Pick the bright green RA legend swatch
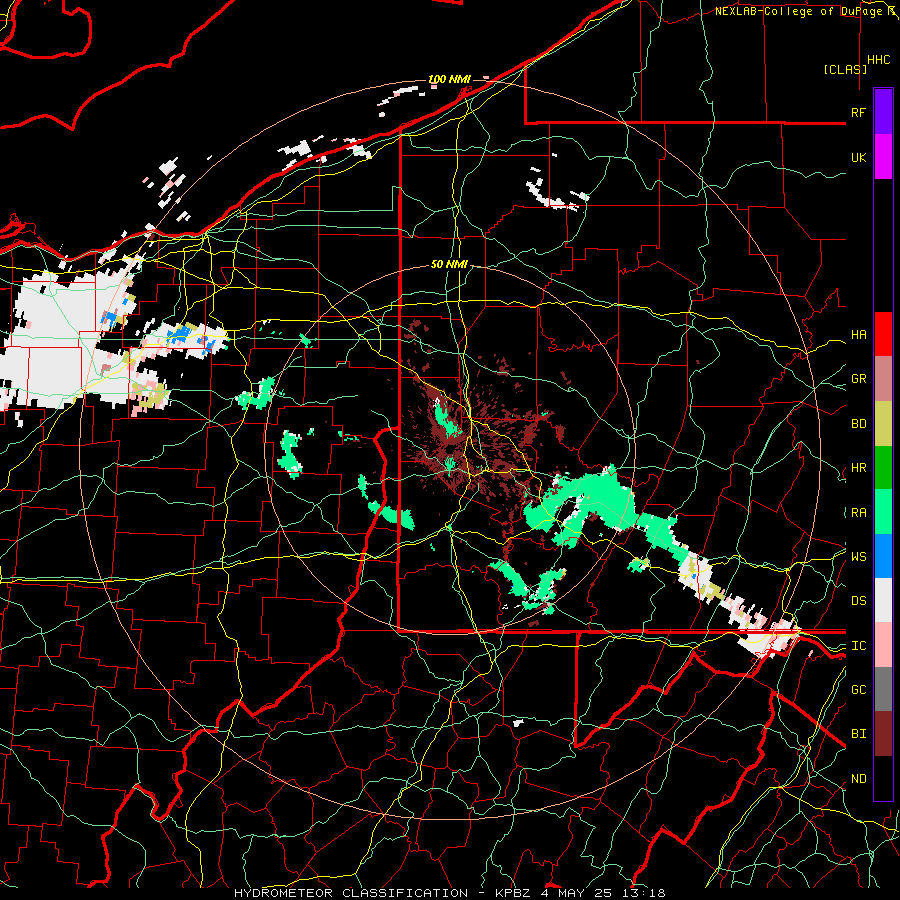The height and width of the screenshot is (900, 900). pos(883,511)
